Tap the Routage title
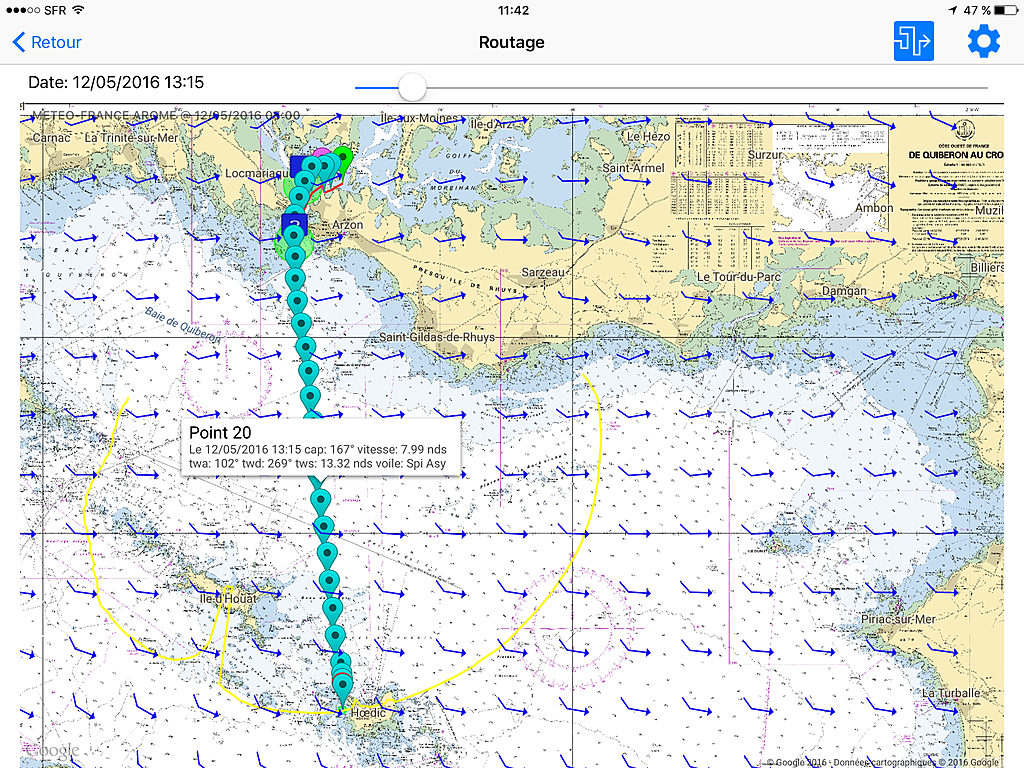This screenshot has width=1024, height=768. [x=511, y=42]
